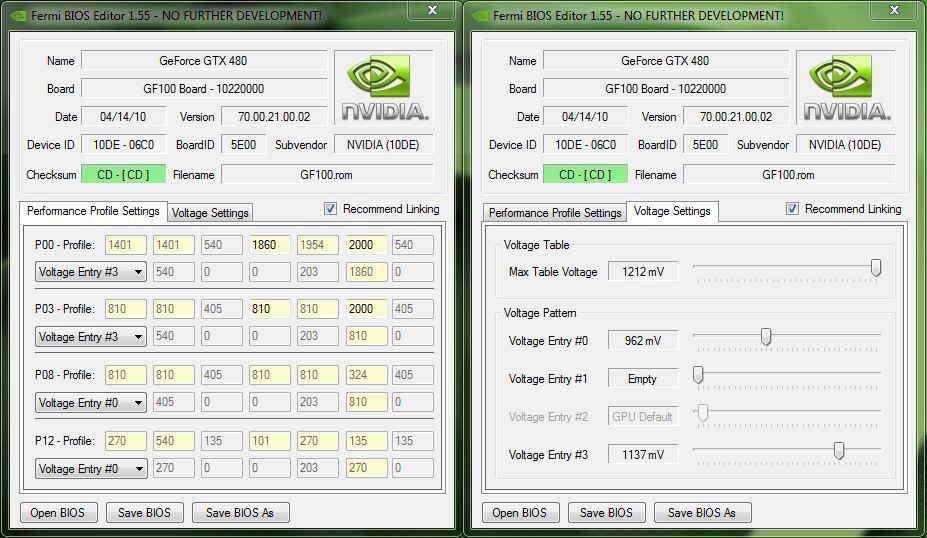Click the Voltage Entry #1 Empty field
This screenshot has height=538, width=927.
(643, 379)
